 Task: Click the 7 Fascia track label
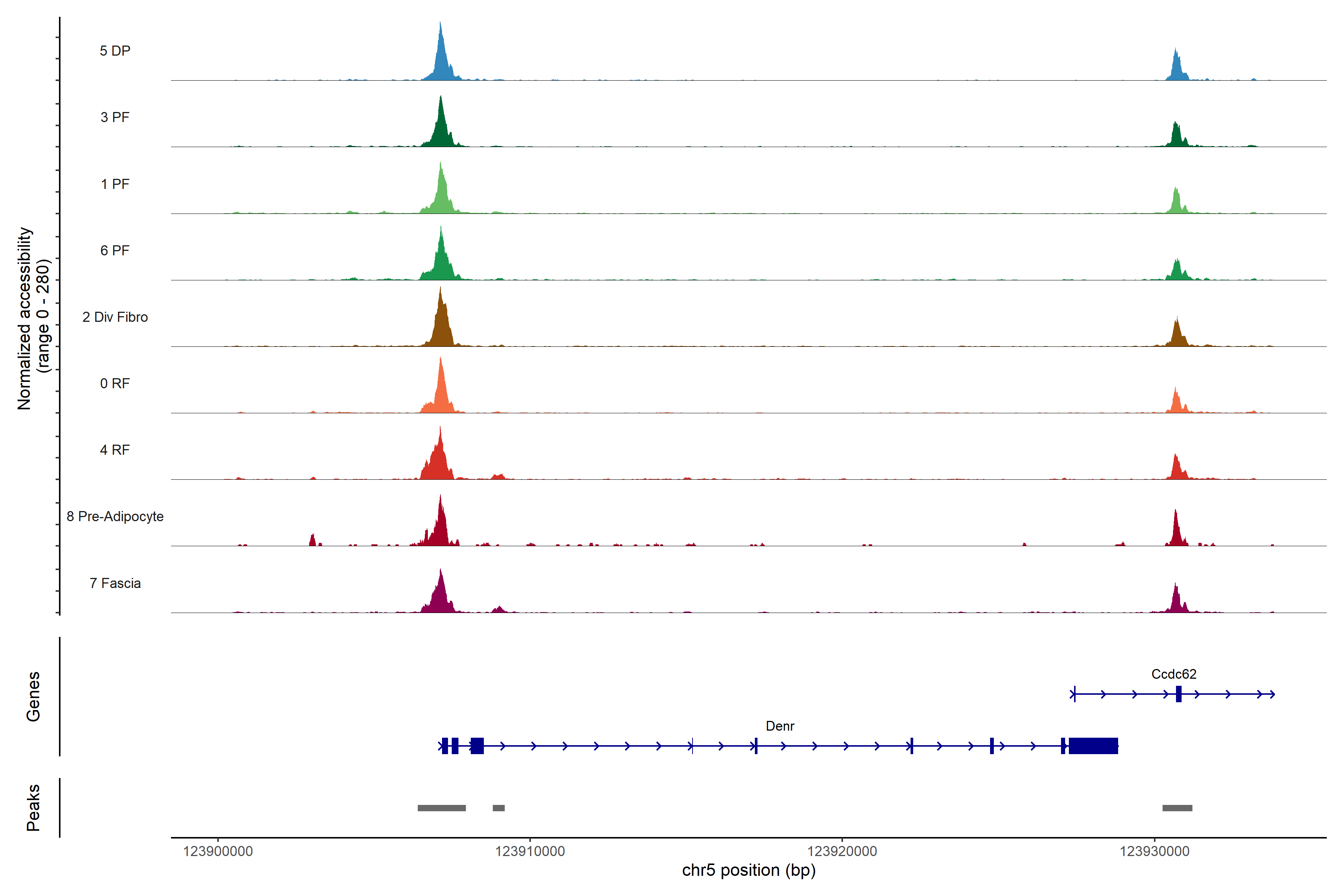pyautogui.click(x=115, y=584)
